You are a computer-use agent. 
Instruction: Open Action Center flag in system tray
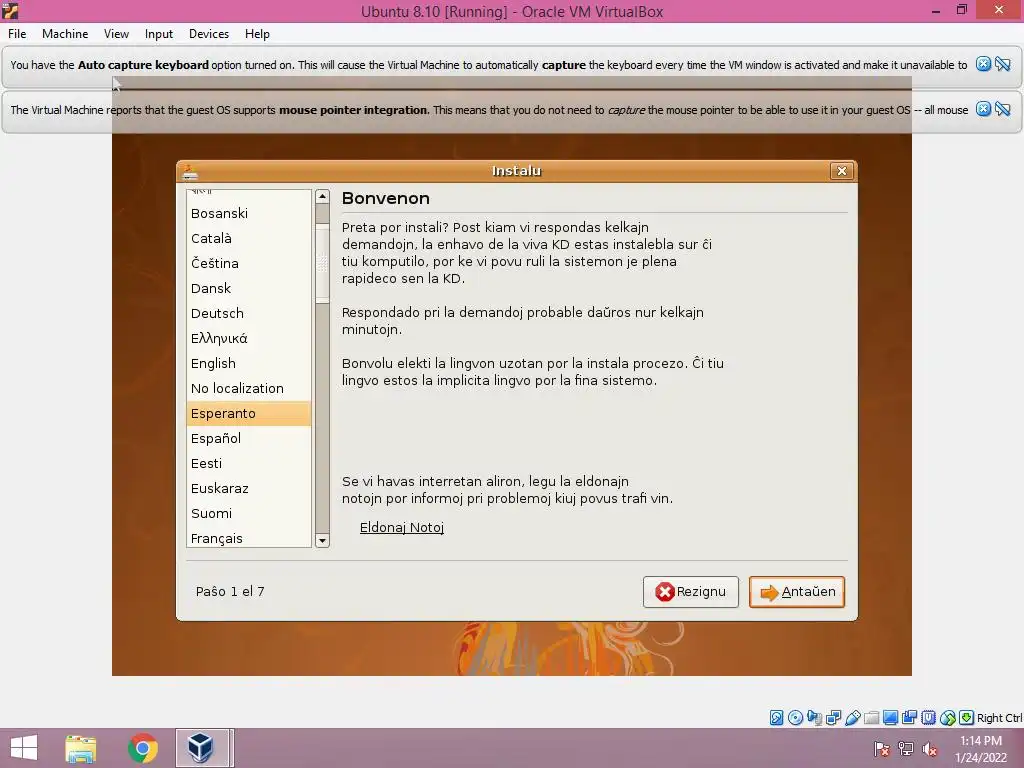pos(882,749)
